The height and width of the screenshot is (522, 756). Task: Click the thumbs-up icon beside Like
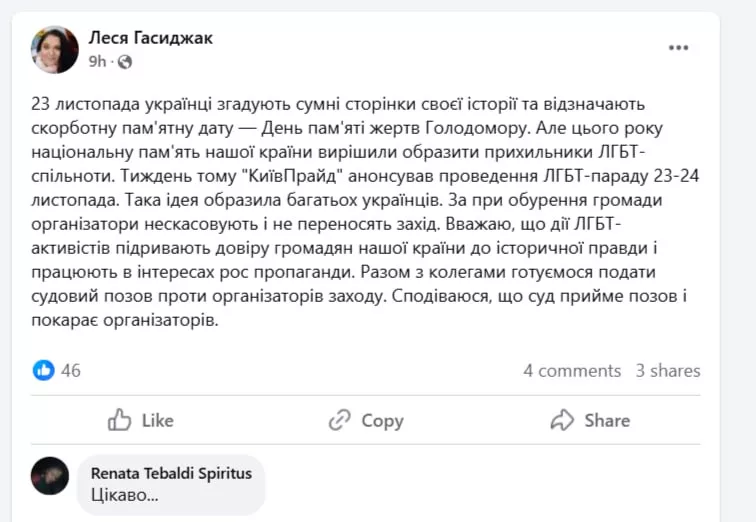coord(120,420)
